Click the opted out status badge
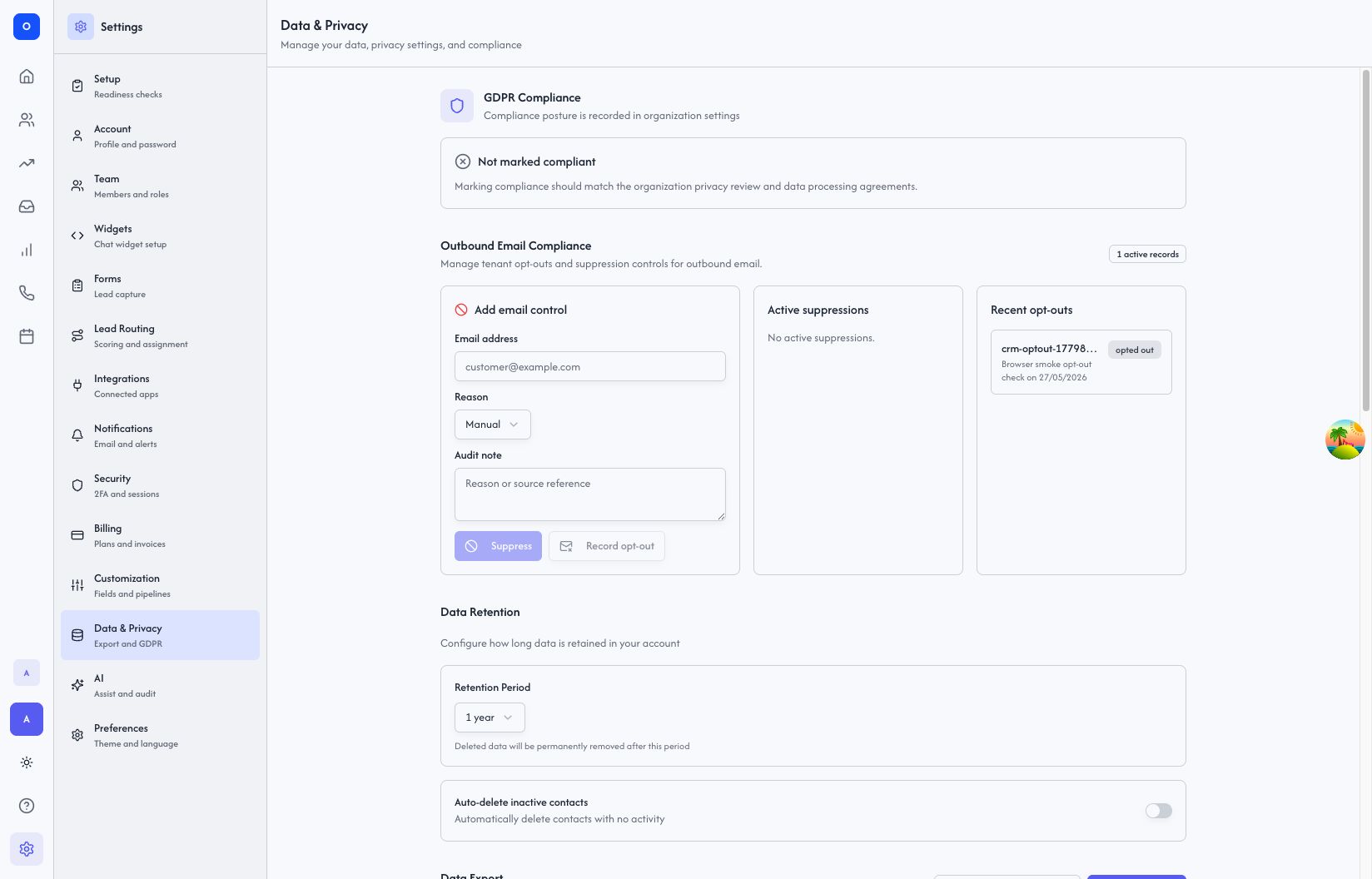 tap(1135, 350)
